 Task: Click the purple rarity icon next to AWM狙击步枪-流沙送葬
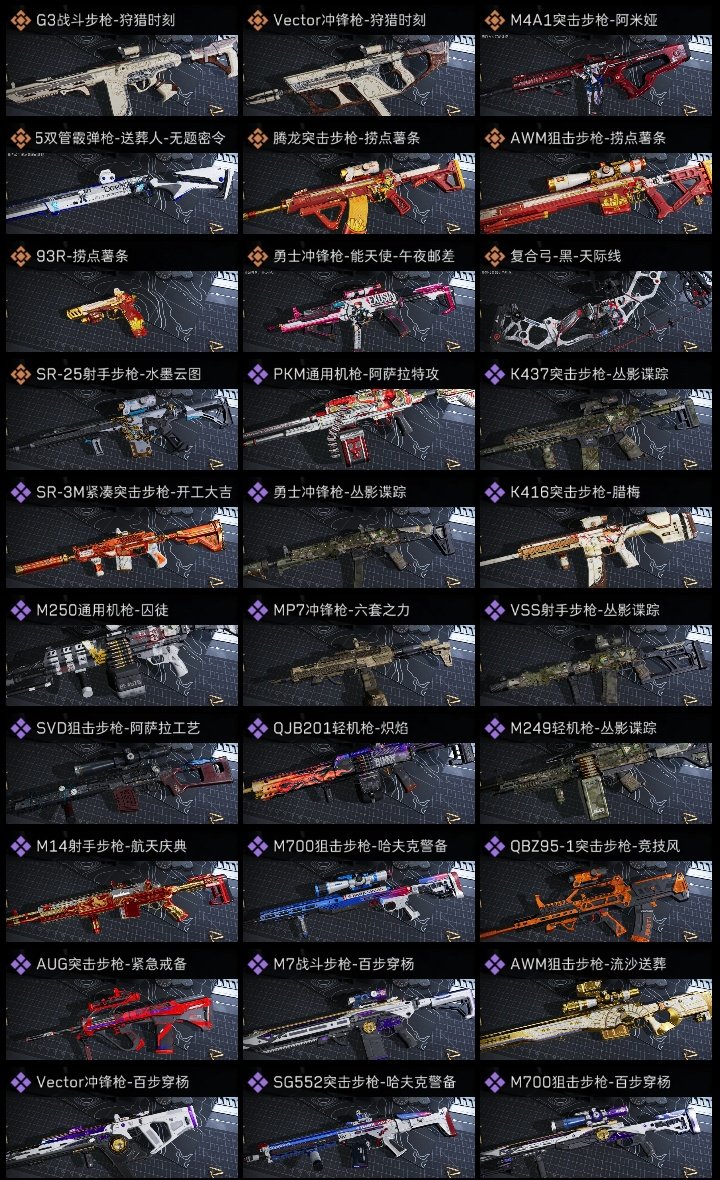(494, 963)
